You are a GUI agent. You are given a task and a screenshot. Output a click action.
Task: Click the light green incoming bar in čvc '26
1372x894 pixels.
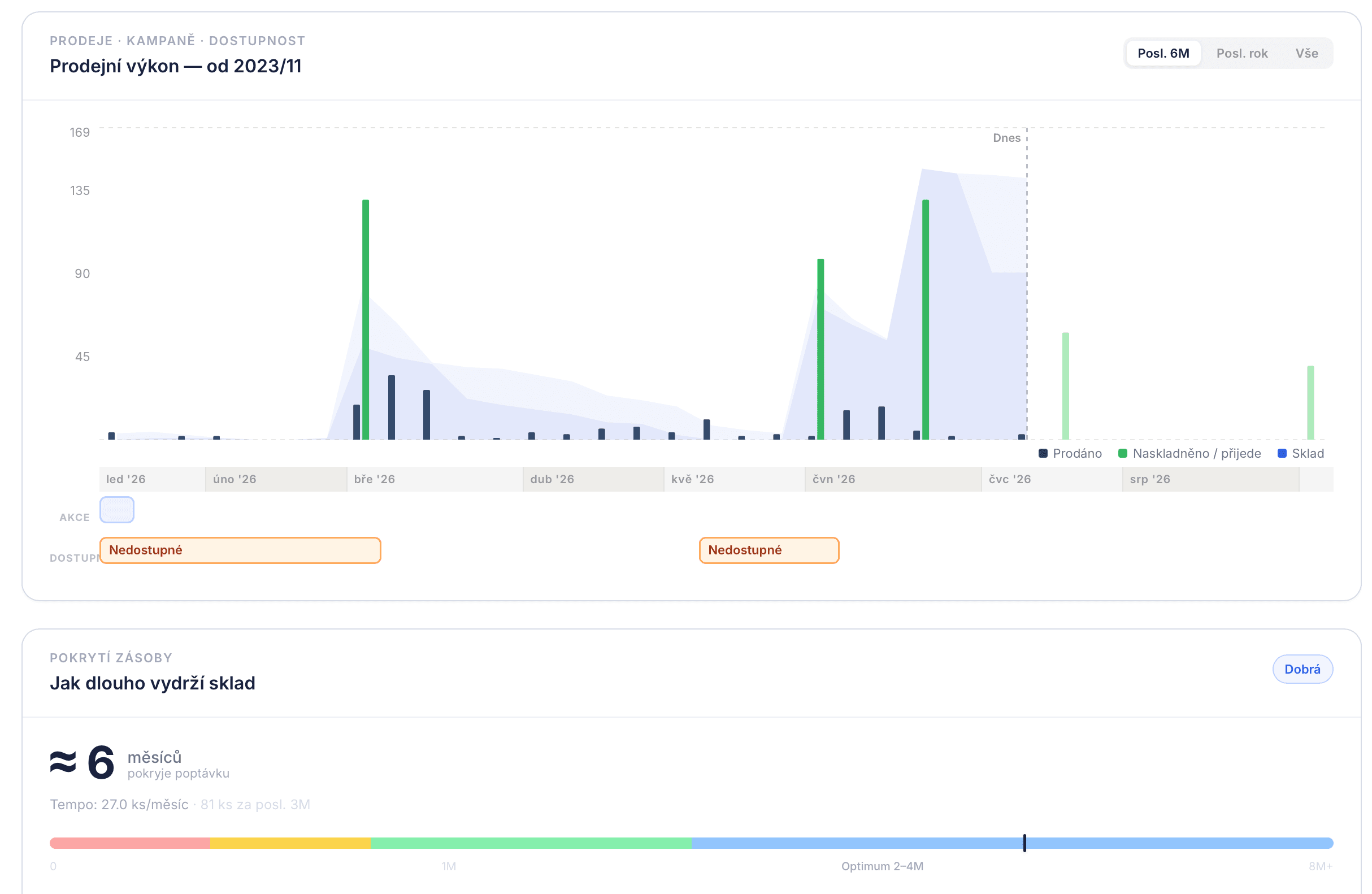[x=1065, y=385]
